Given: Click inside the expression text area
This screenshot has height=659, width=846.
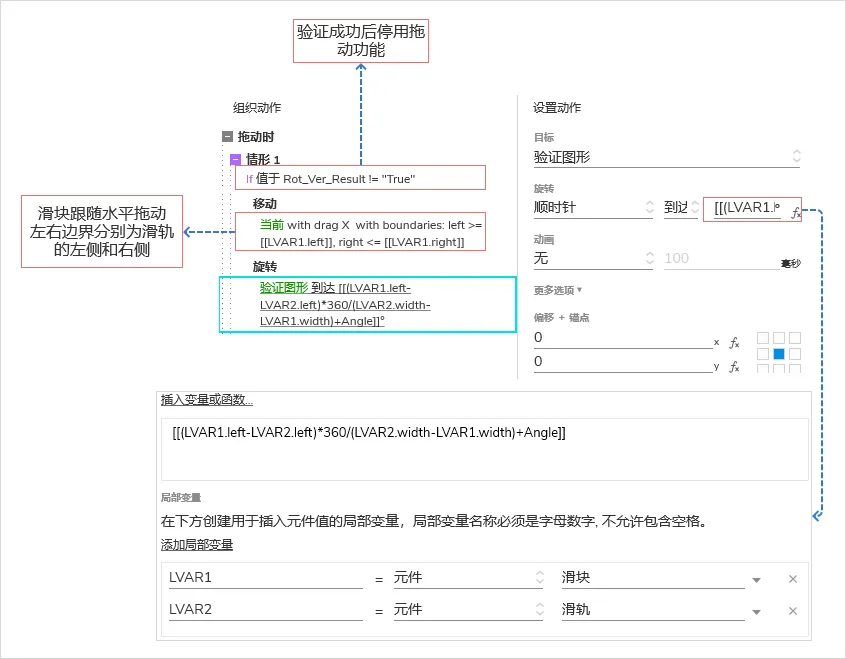Looking at the screenshot, I should pyautogui.click(x=485, y=449).
